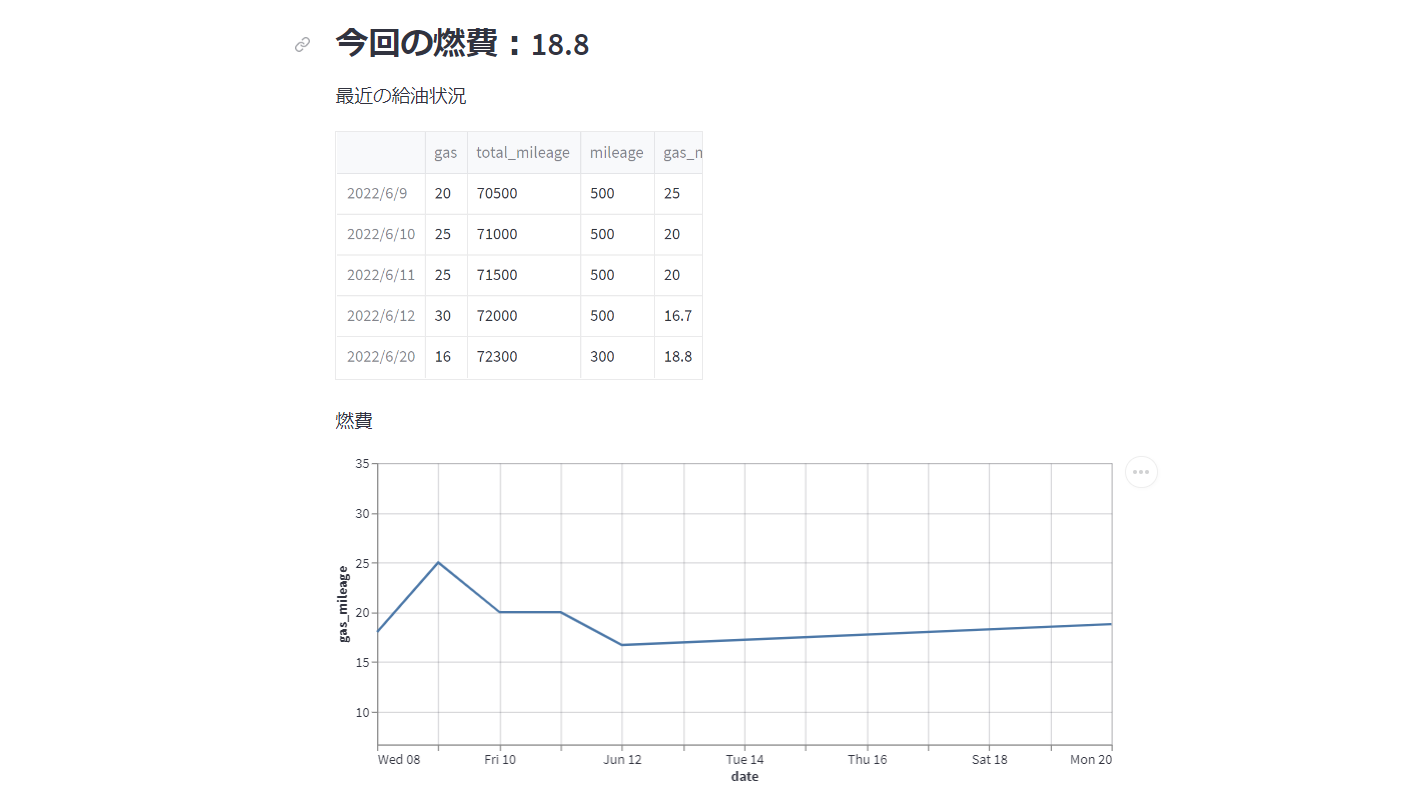Click the chart line at its peak
The width and height of the screenshot is (1425, 802).
pos(439,563)
